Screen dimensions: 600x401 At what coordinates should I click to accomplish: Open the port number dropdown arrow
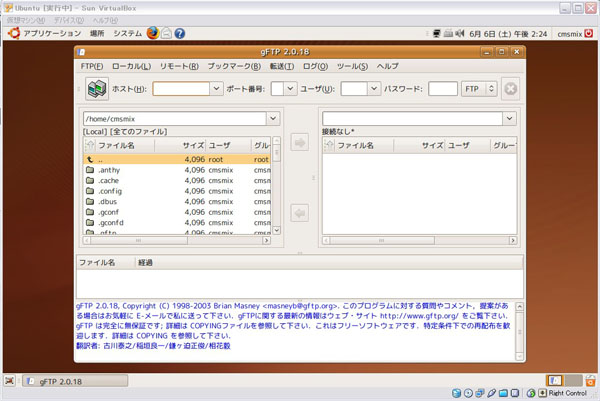pos(290,89)
